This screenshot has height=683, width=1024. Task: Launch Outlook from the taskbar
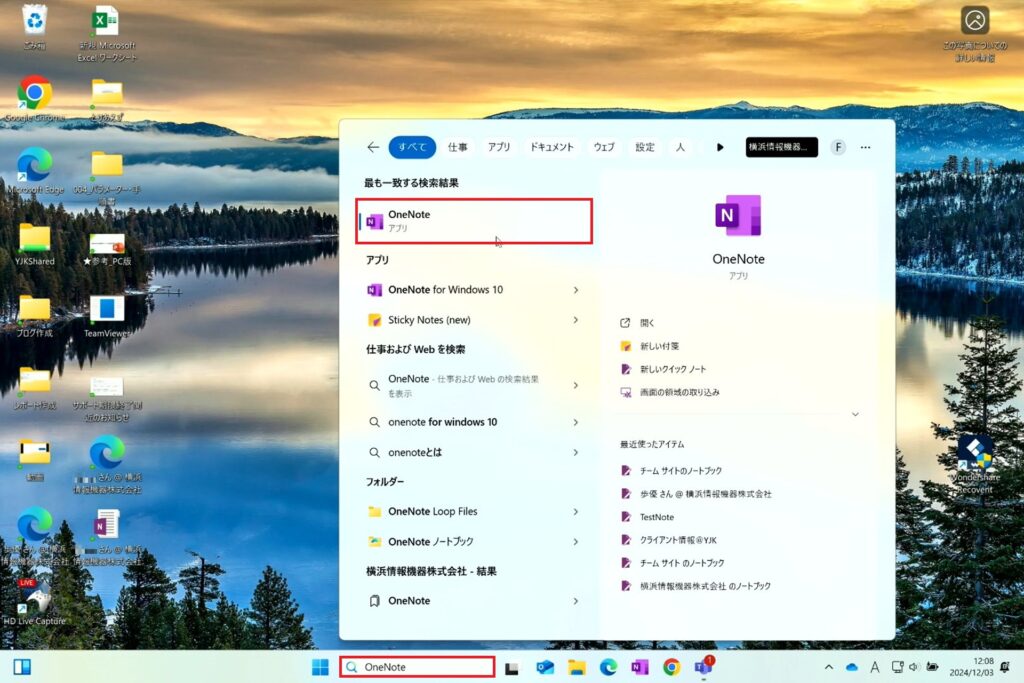(545, 667)
